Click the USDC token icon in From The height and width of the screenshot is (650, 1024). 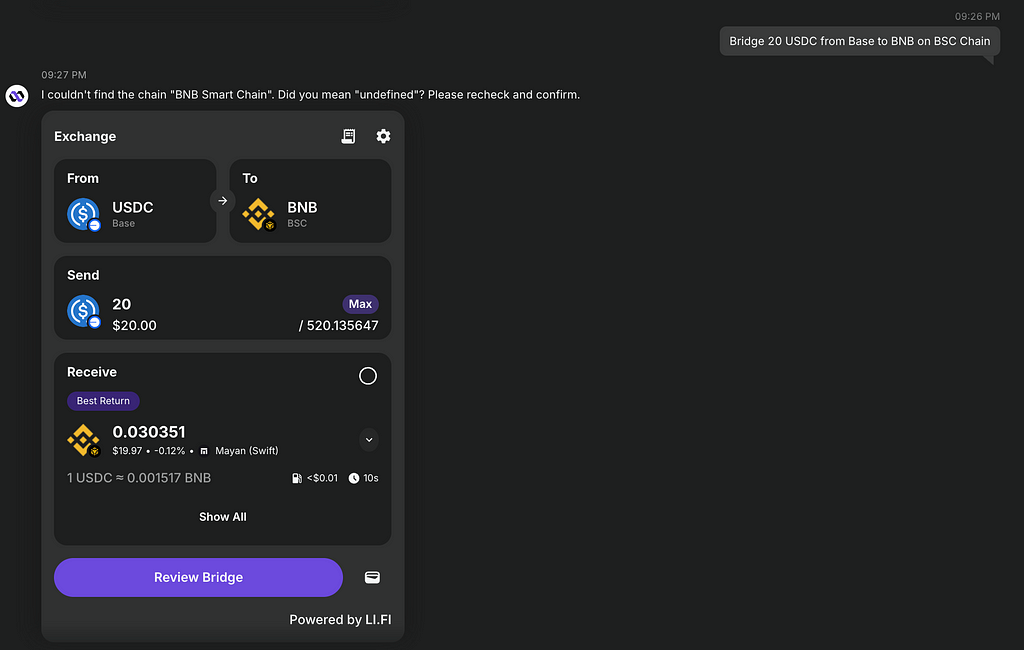(84, 214)
